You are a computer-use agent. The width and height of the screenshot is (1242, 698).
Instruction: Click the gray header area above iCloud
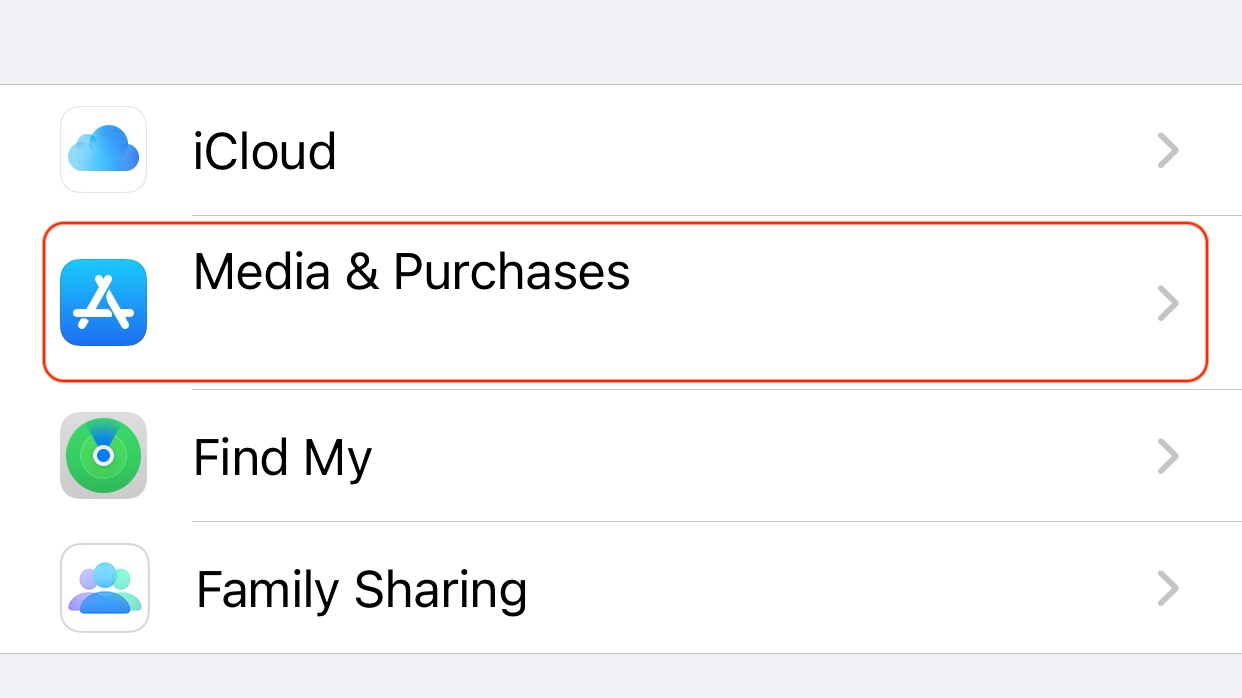pos(620,42)
